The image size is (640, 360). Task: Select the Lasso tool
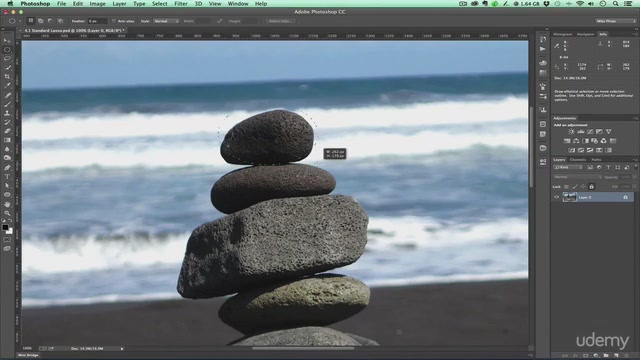(7, 59)
